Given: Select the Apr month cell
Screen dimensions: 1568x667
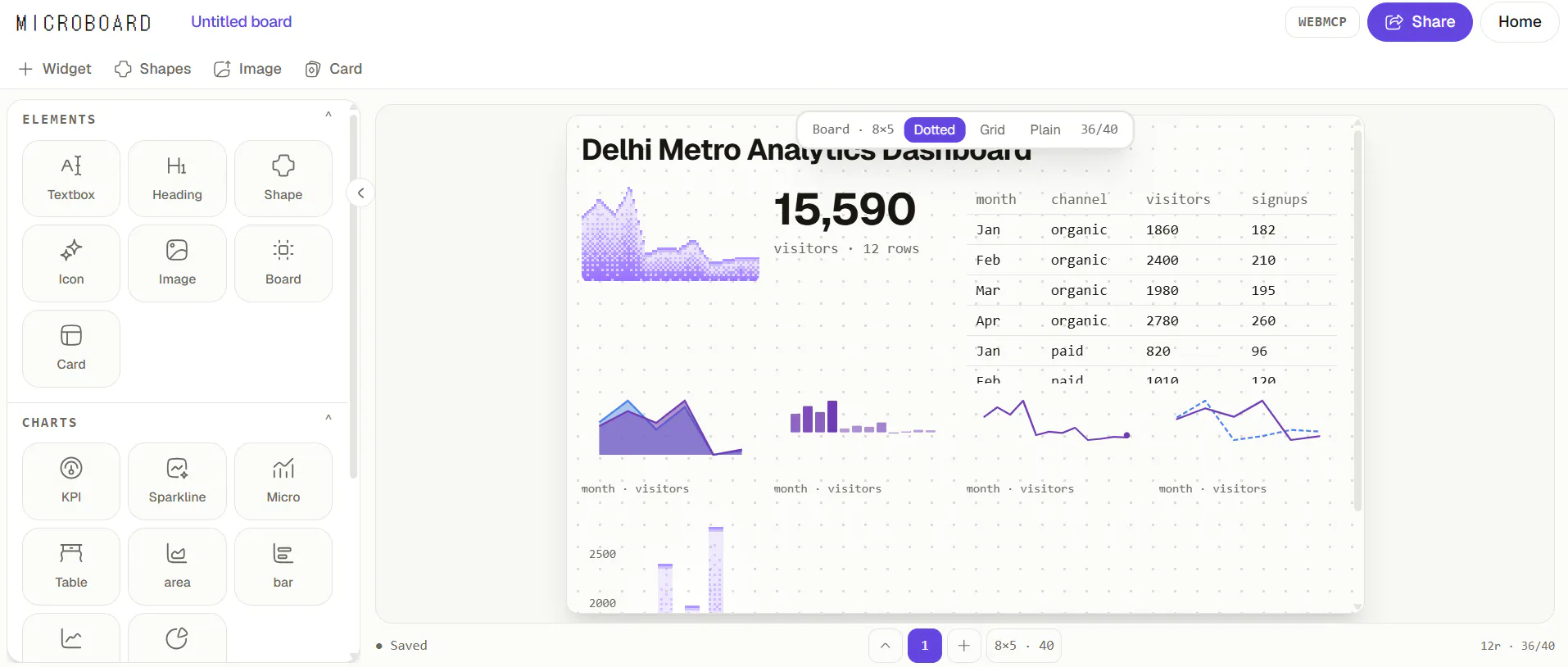Looking at the screenshot, I should point(988,321).
